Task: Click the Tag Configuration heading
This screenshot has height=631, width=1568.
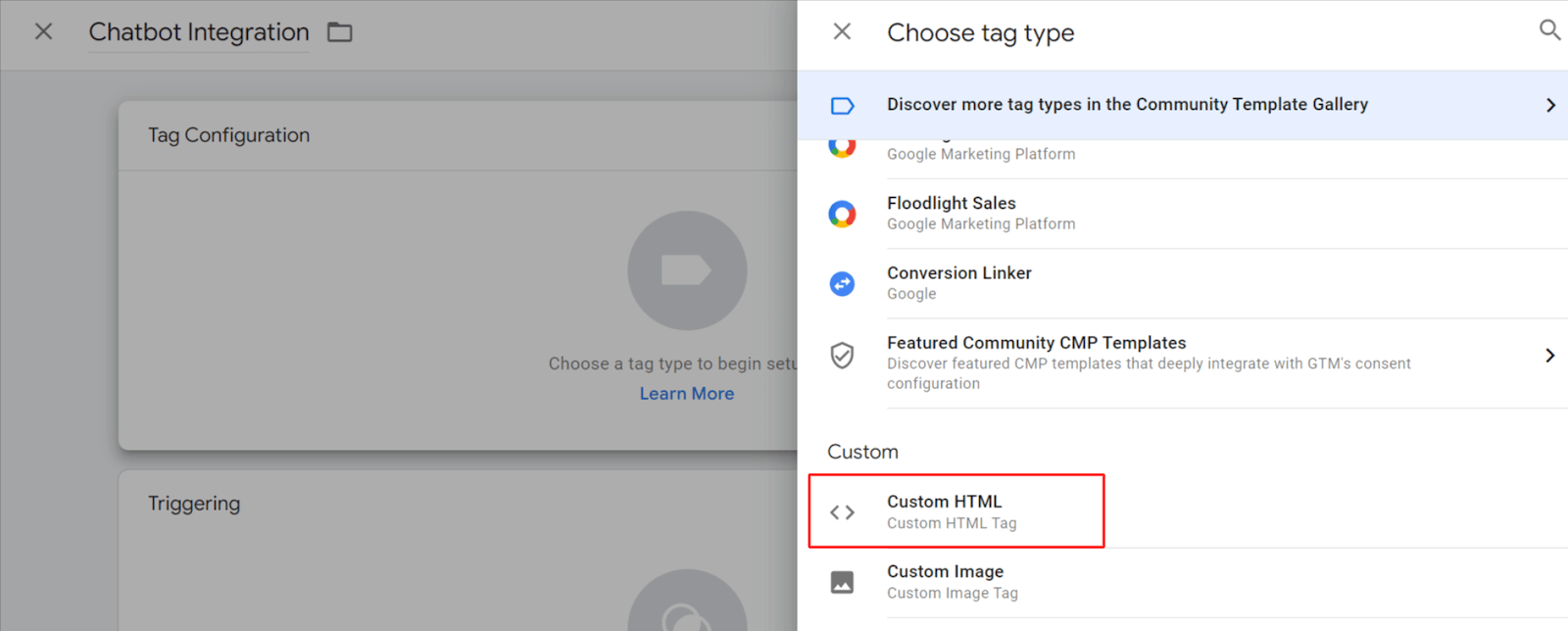Action: 228,135
